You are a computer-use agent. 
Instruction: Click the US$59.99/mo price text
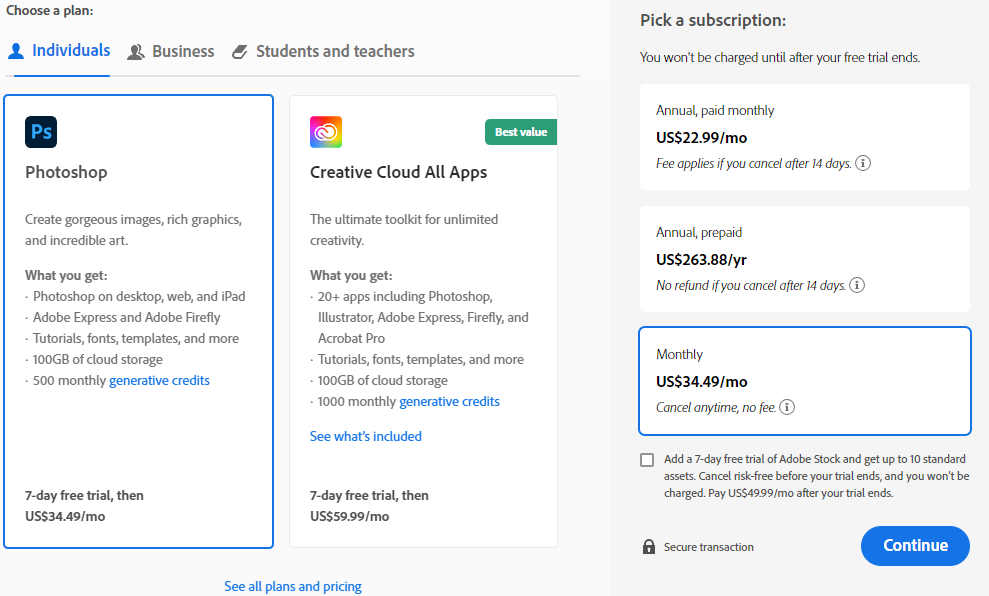click(349, 517)
